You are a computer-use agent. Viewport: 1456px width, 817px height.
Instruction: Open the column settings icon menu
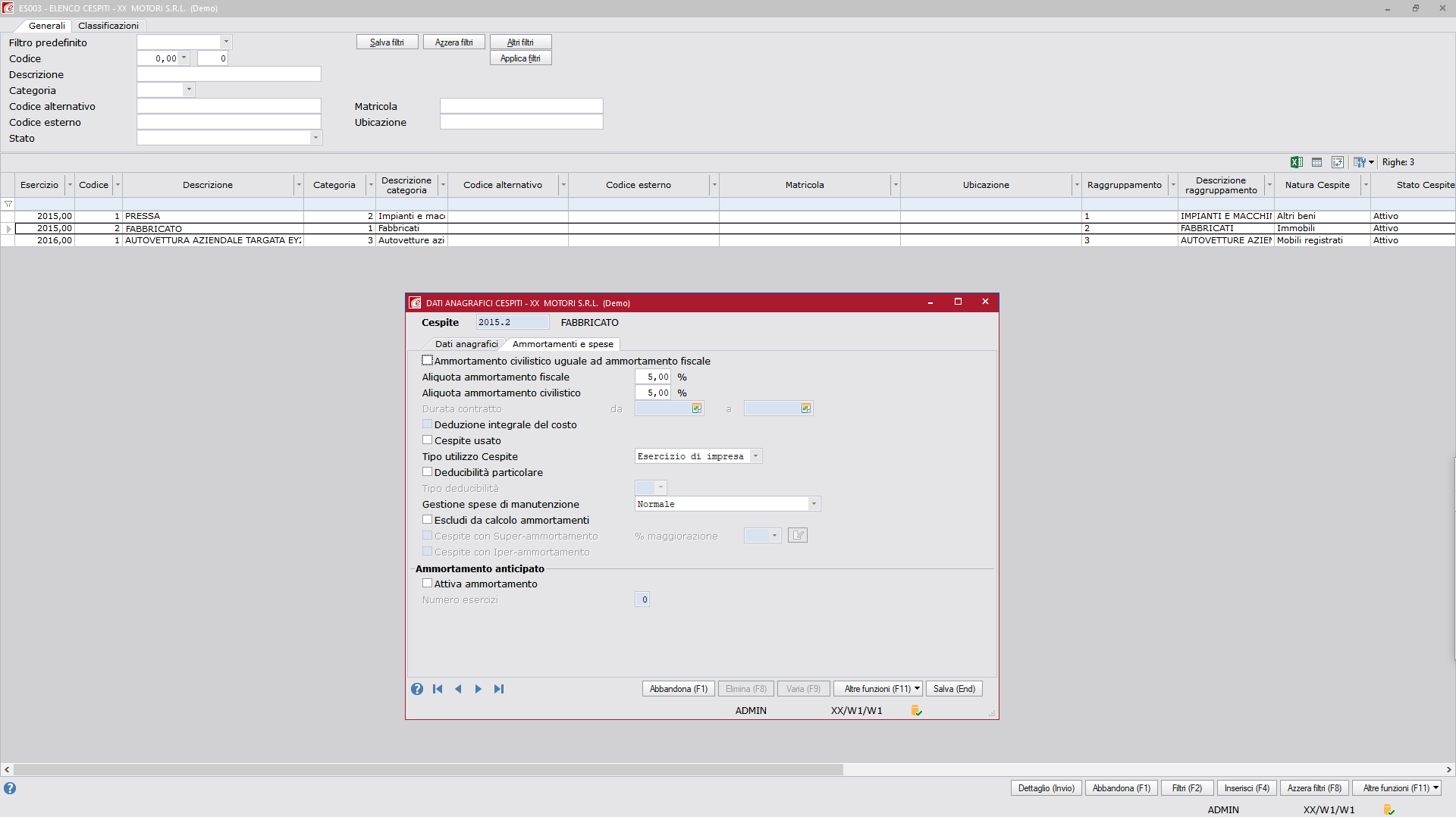tap(1363, 162)
